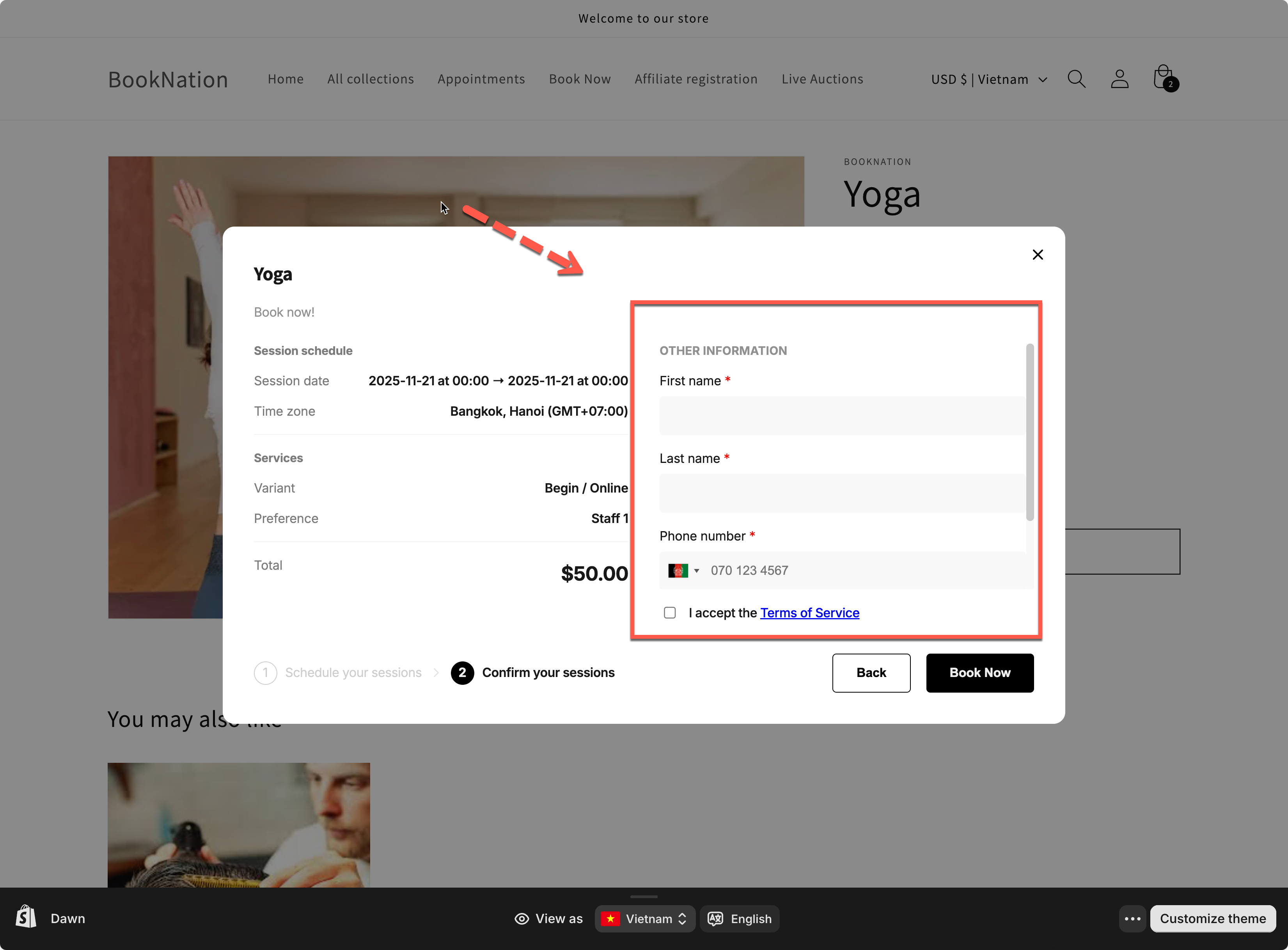This screenshot has height=950, width=1288.
Task: Open the Terms of Service link
Action: 809,613
